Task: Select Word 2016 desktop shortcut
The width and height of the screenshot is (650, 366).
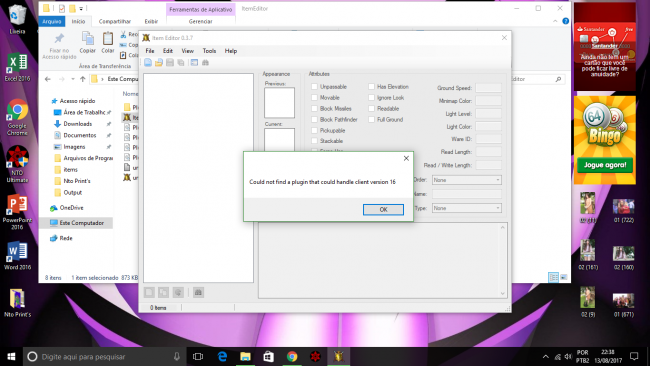Action: 17,256
